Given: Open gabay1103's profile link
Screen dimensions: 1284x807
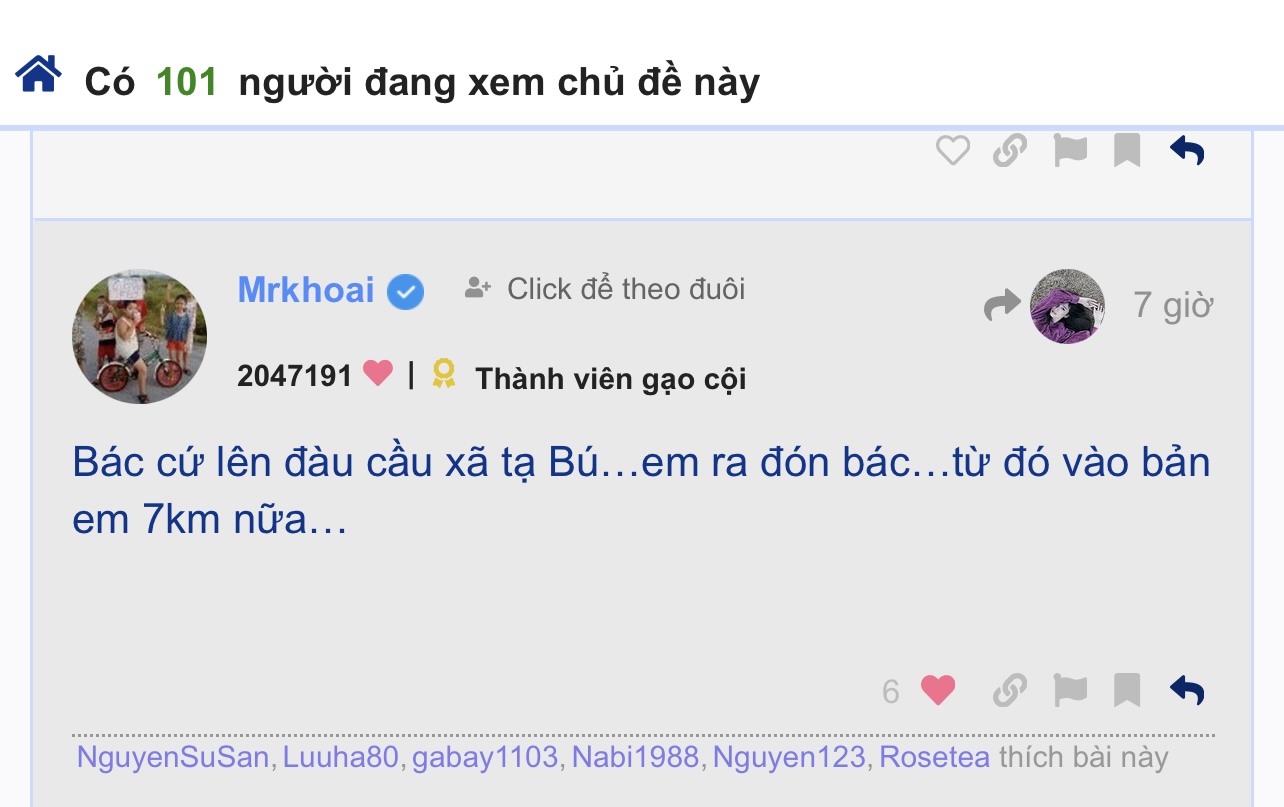Looking at the screenshot, I should pyautogui.click(x=485, y=757).
